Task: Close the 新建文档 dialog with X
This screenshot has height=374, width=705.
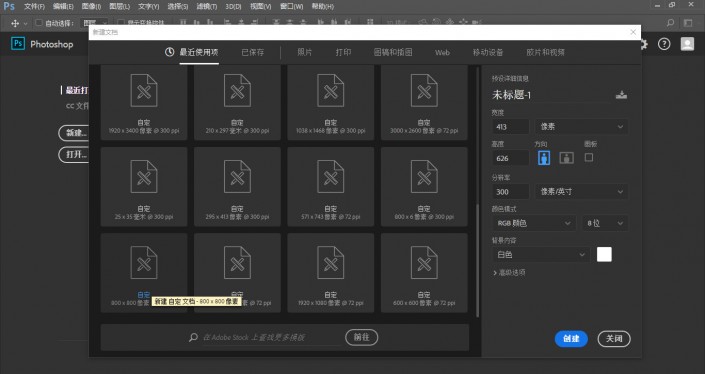Action: (633, 32)
